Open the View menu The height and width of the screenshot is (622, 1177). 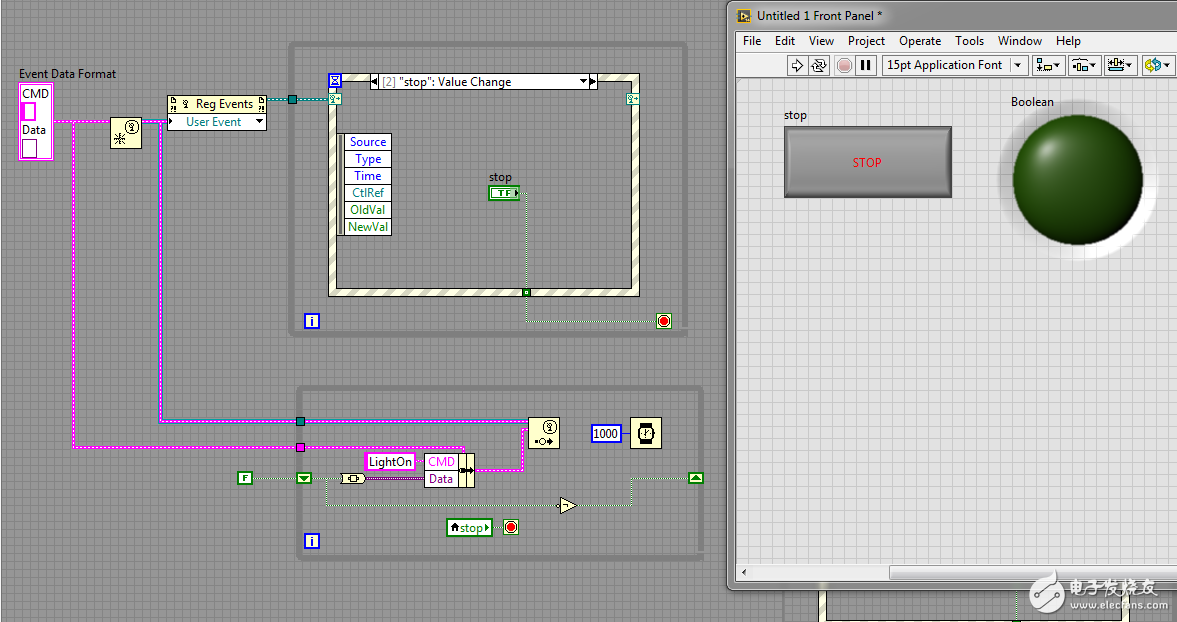pyautogui.click(x=821, y=41)
